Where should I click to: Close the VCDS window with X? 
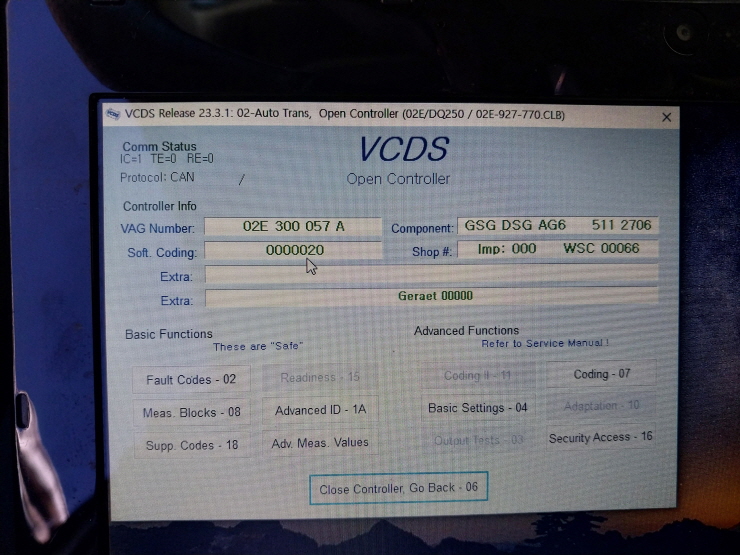tap(666, 117)
